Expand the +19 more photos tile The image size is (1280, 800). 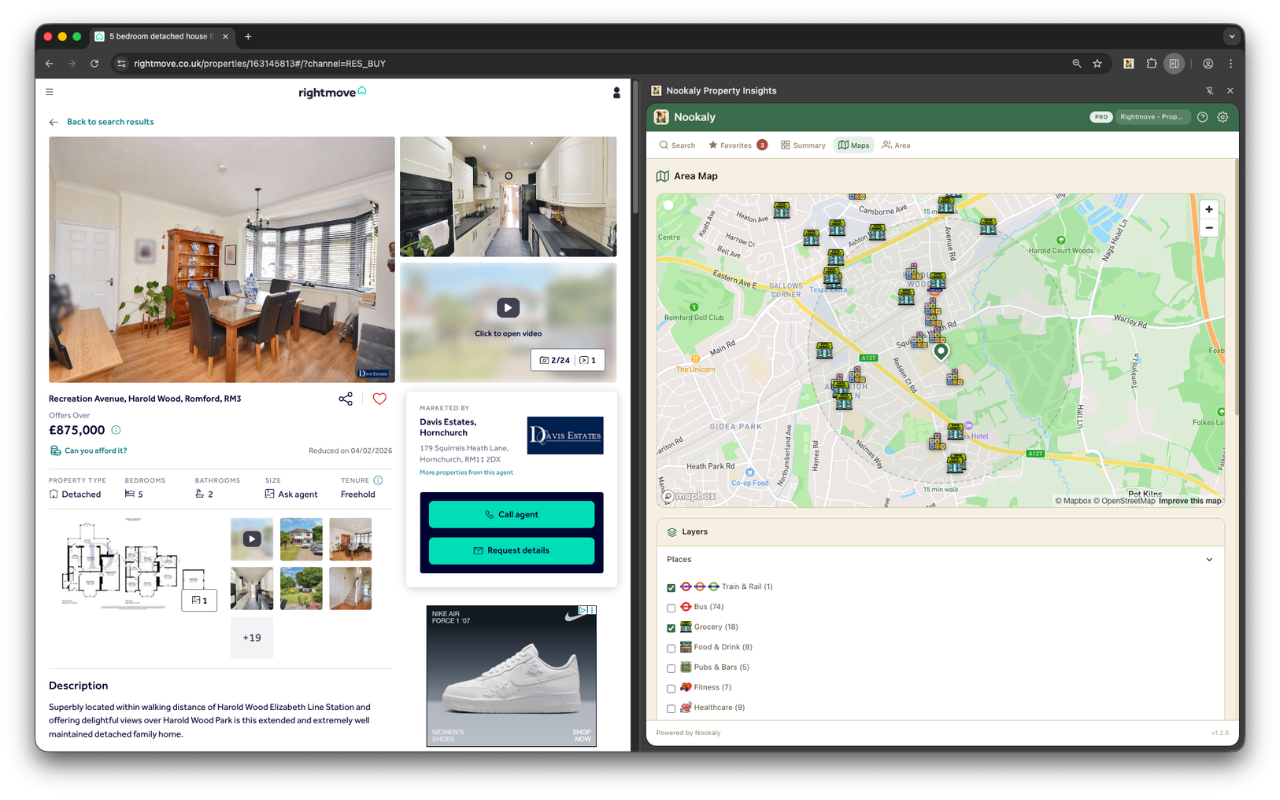pos(251,638)
